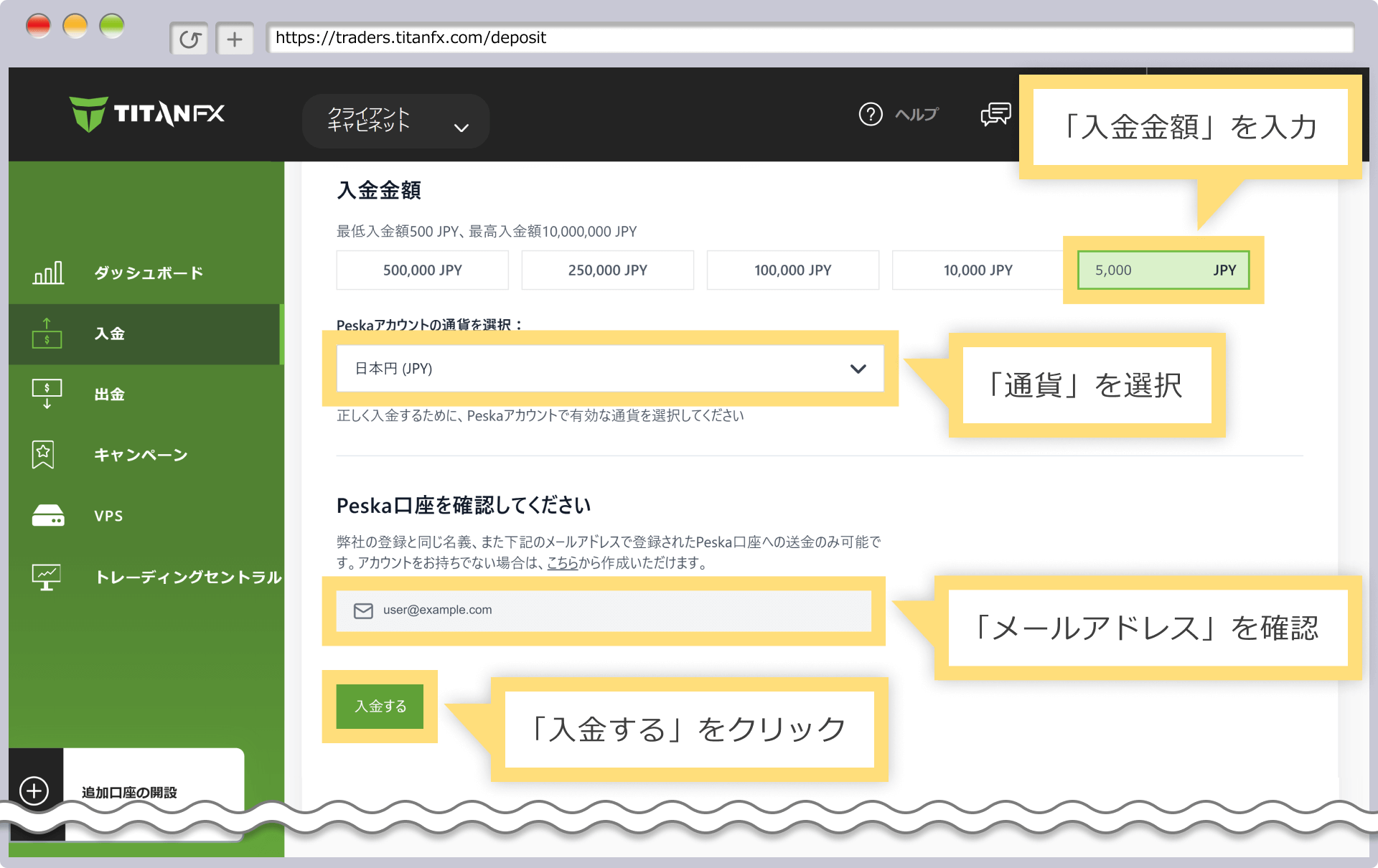Screen dimensions: 1378x868
Task: Click the VPS server icon
Action: 48,516
